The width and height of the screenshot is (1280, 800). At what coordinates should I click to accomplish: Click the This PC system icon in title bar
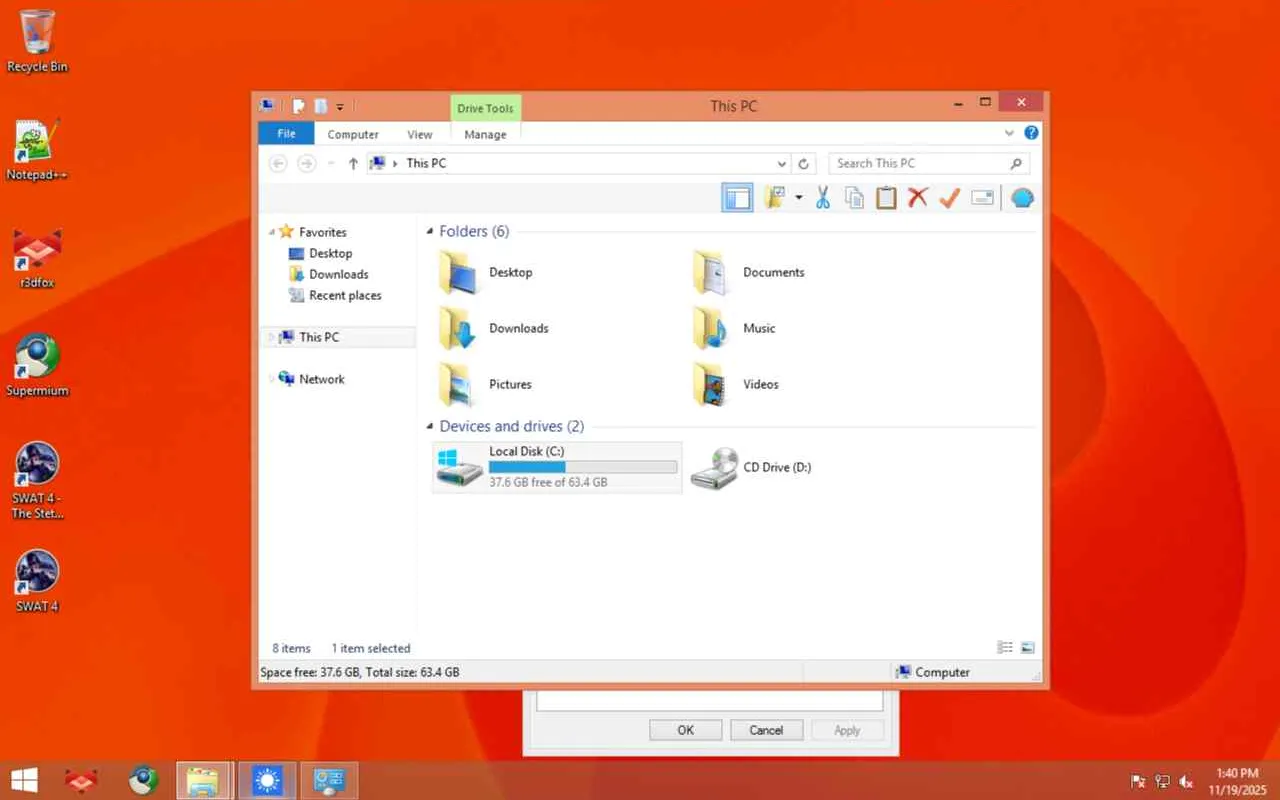tap(266, 105)
